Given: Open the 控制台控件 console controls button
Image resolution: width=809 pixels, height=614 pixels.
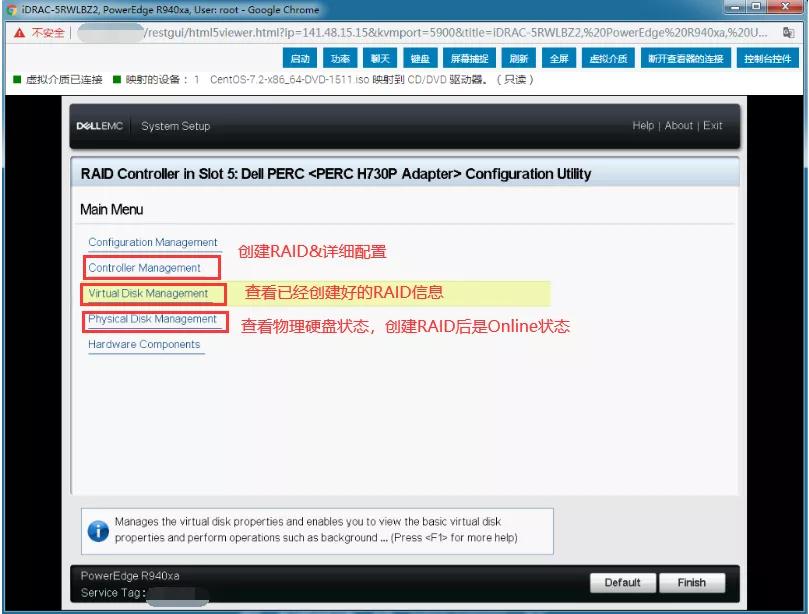Looking at the screenshot, I should [x=767, y=58].
